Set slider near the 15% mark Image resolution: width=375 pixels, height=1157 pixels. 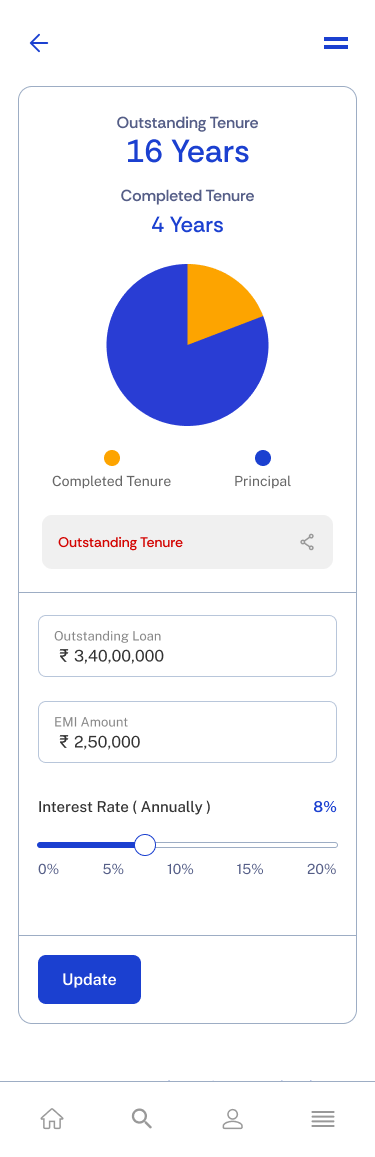coord(251,845)
